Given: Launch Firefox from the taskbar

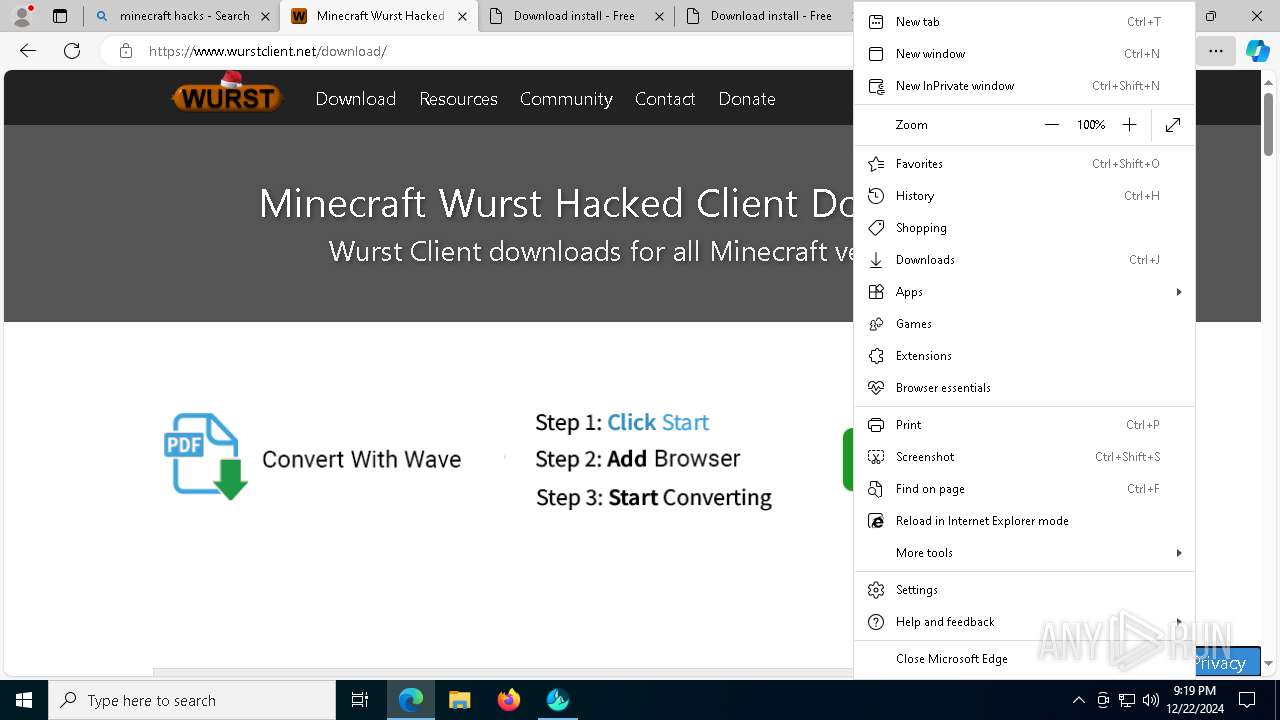Looking at the screenshot, I should click(x=509, y=700).
